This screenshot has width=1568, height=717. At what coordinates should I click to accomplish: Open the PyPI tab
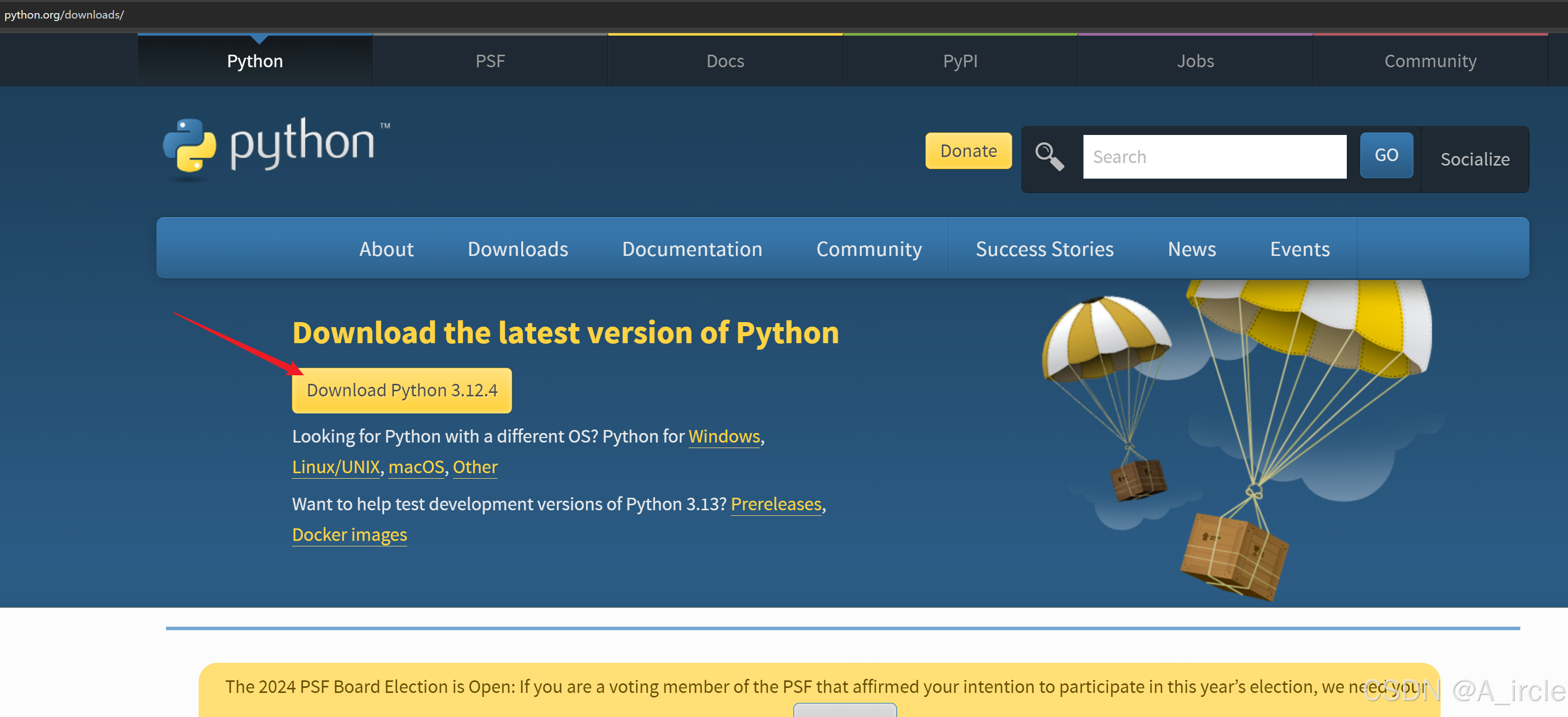pyautogui.click(x=960, y=60)
